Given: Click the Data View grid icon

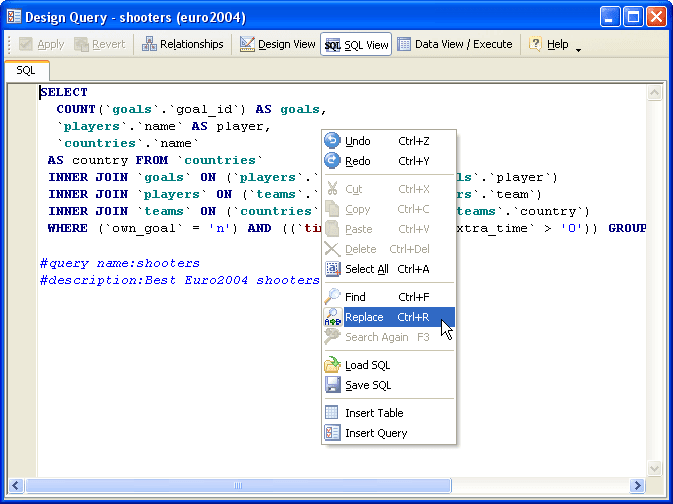Looking at the screenshot, I should coord(404,44).
